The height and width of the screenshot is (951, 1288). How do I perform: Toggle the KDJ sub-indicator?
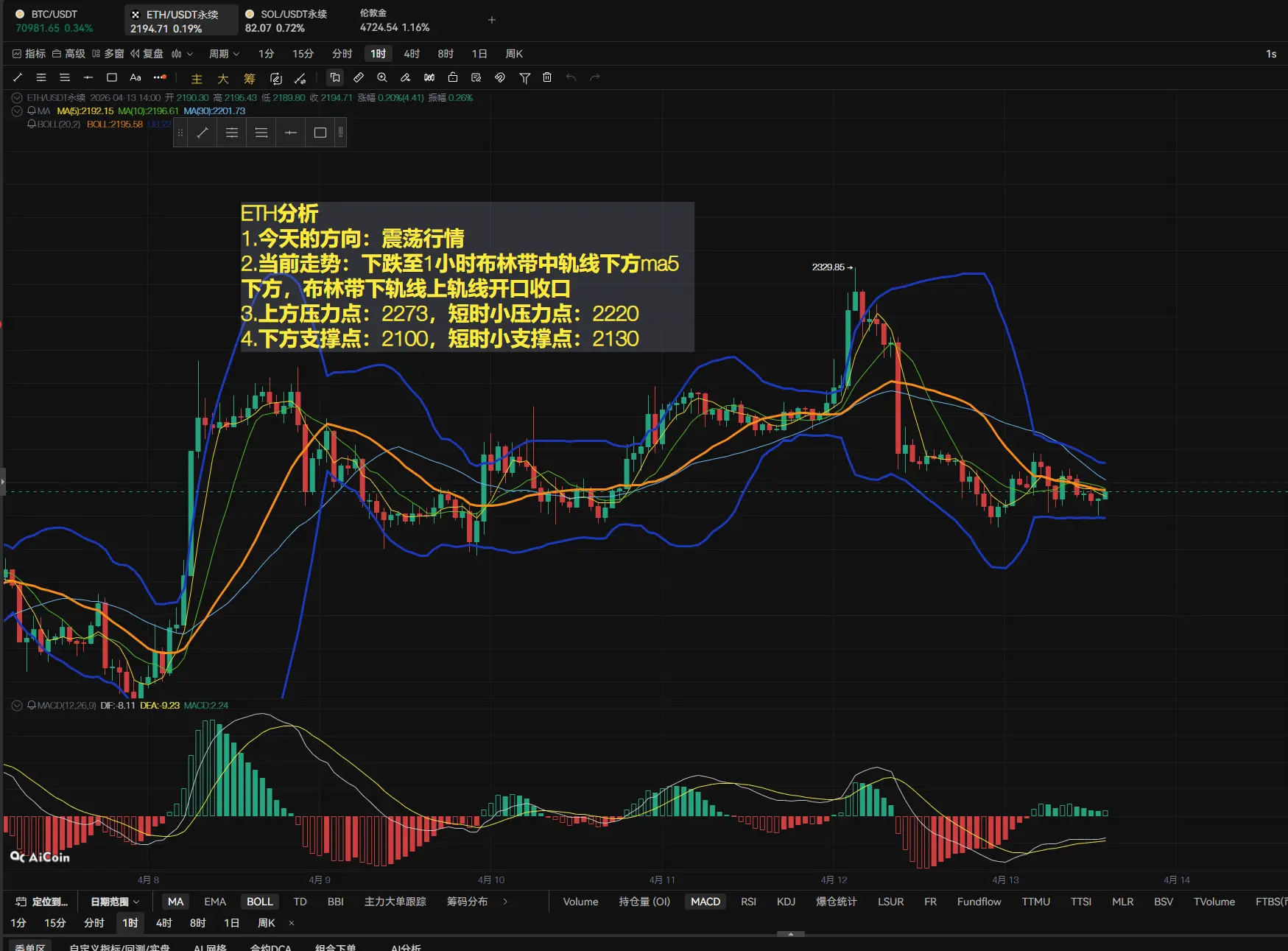[786, 902]
